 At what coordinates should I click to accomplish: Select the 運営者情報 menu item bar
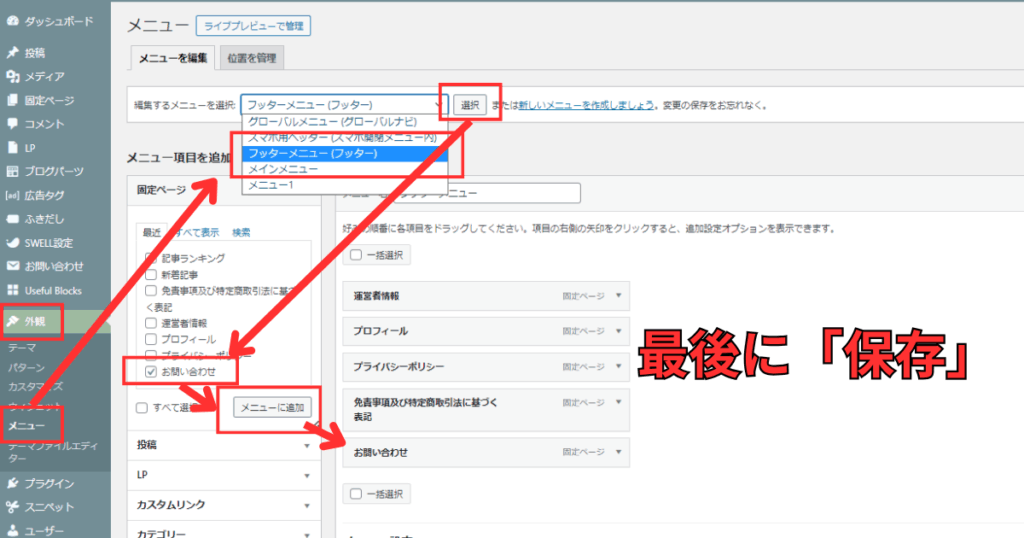(486, 296)
